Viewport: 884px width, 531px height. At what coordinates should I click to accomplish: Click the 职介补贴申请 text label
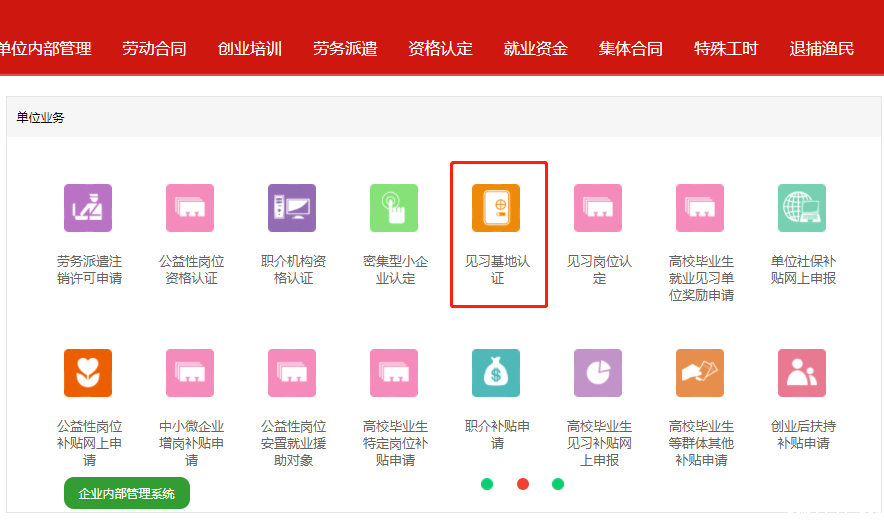pyautogui.click(x=497, y=435)
